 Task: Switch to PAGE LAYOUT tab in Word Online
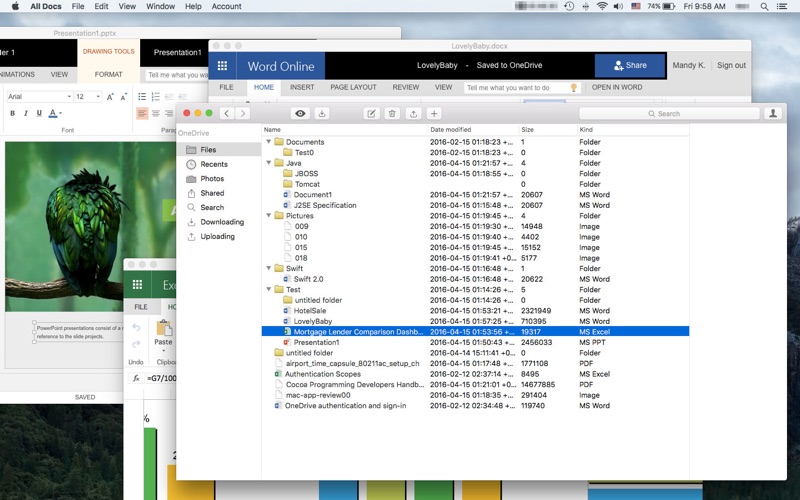click(353, 87)
